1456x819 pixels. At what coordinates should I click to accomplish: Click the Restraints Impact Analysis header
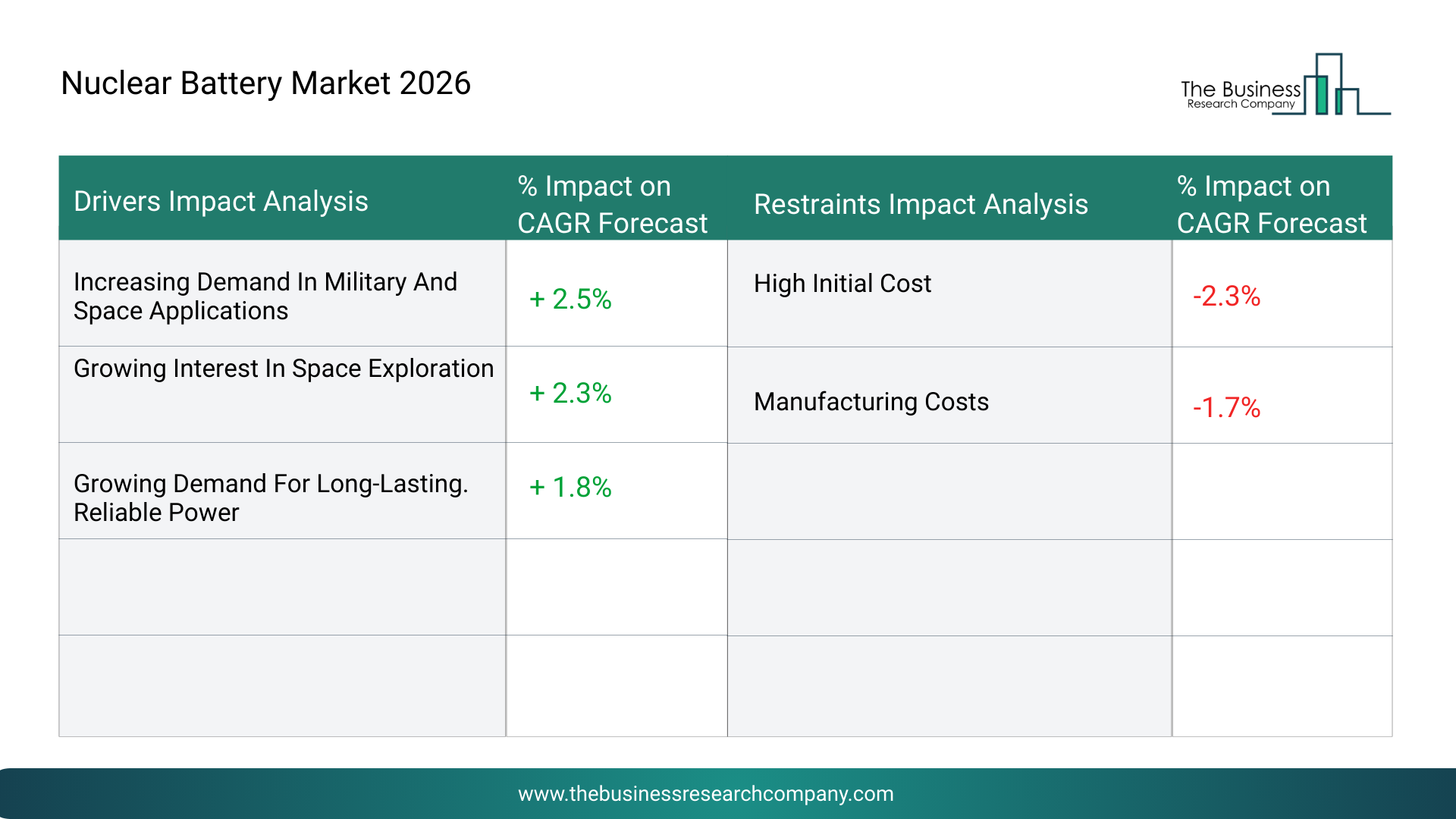921,205
